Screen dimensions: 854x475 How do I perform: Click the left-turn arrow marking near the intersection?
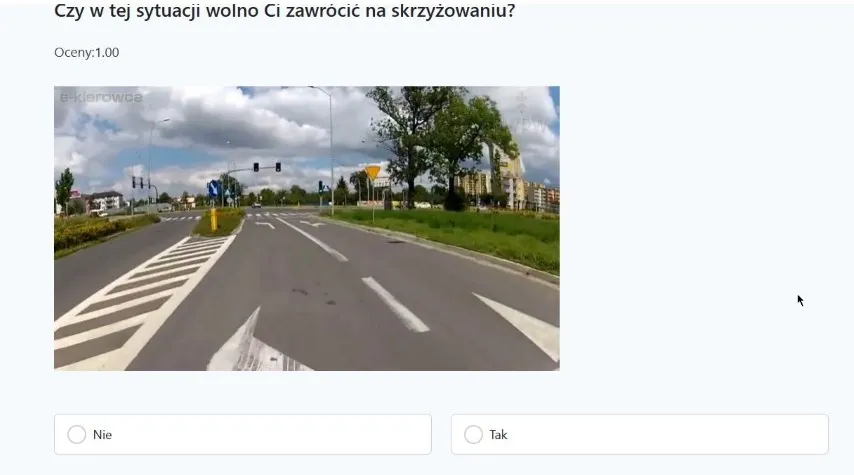(265, 224)
